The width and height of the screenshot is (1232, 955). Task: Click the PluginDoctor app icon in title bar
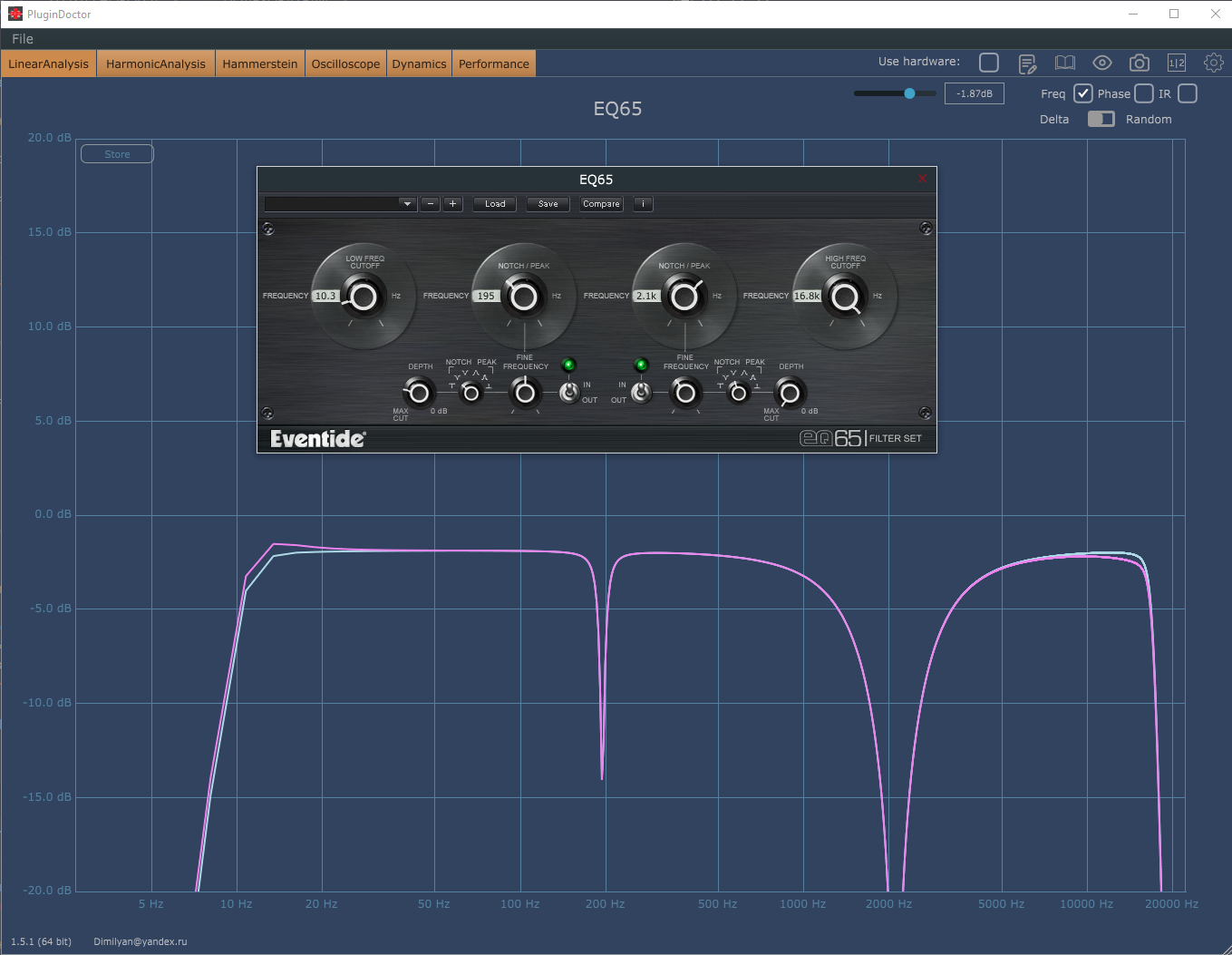[15, 14]
